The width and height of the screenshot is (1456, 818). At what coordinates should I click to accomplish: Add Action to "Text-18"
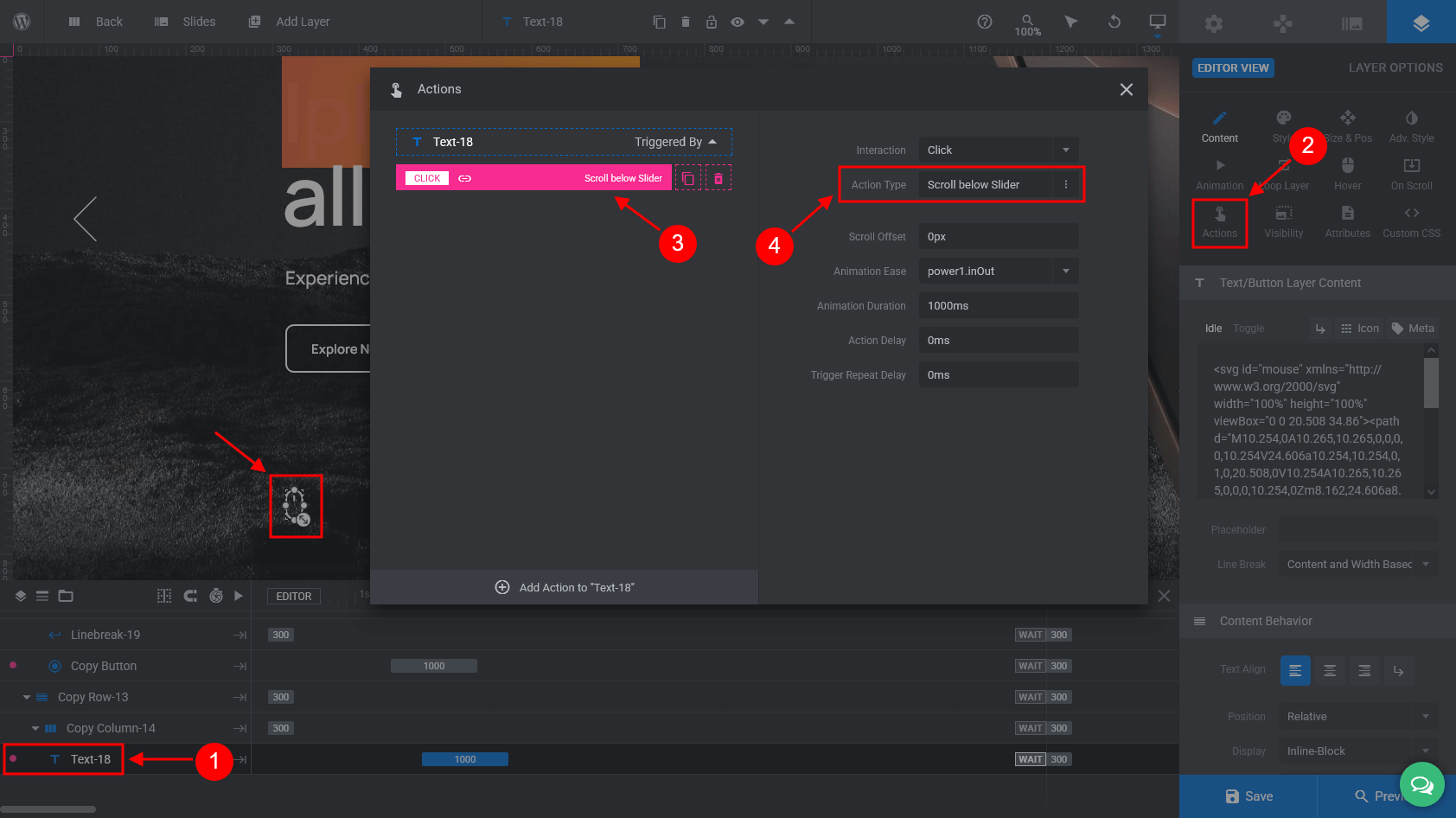[x=564, y=587]
